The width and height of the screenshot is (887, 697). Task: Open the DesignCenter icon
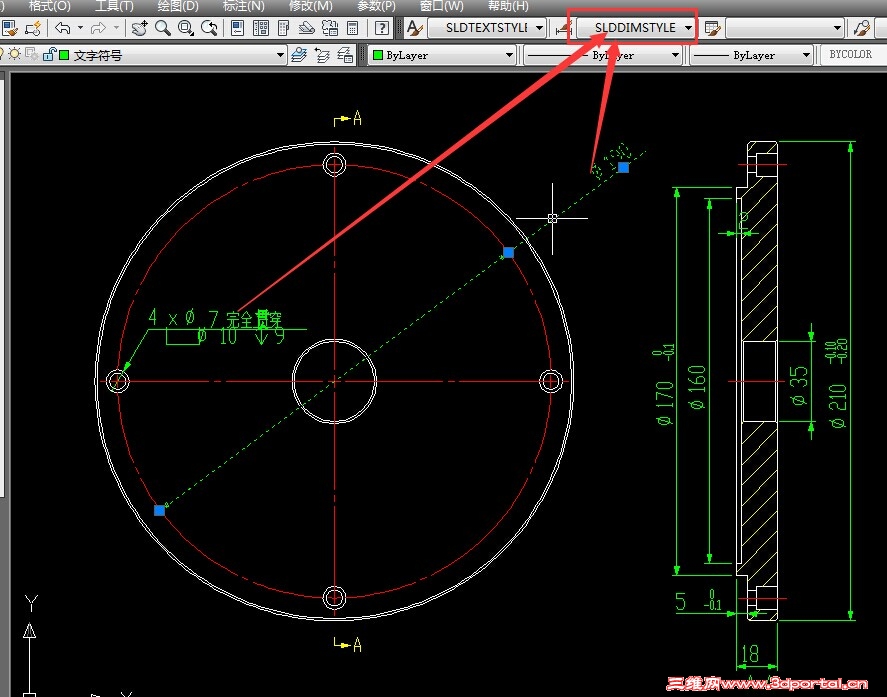pyautogui.click(x=261, y=28)
